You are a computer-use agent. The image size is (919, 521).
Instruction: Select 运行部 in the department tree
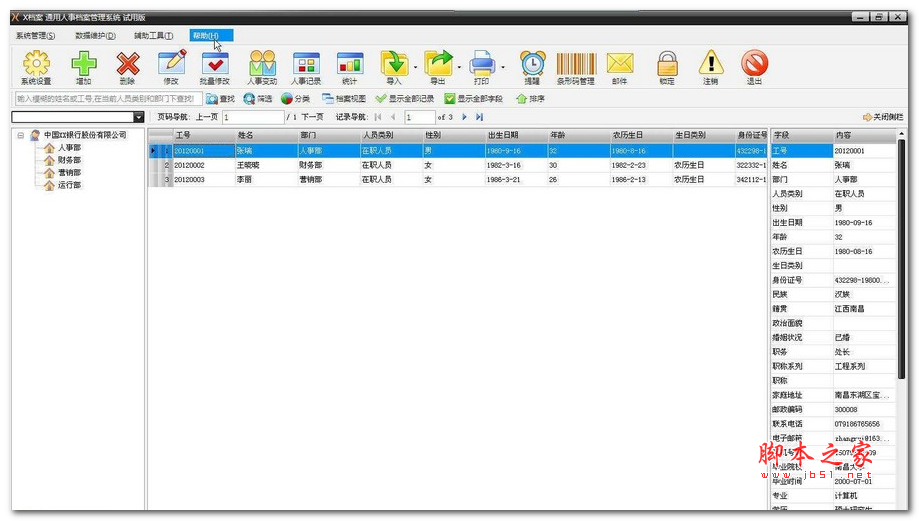tap(69, 185)
